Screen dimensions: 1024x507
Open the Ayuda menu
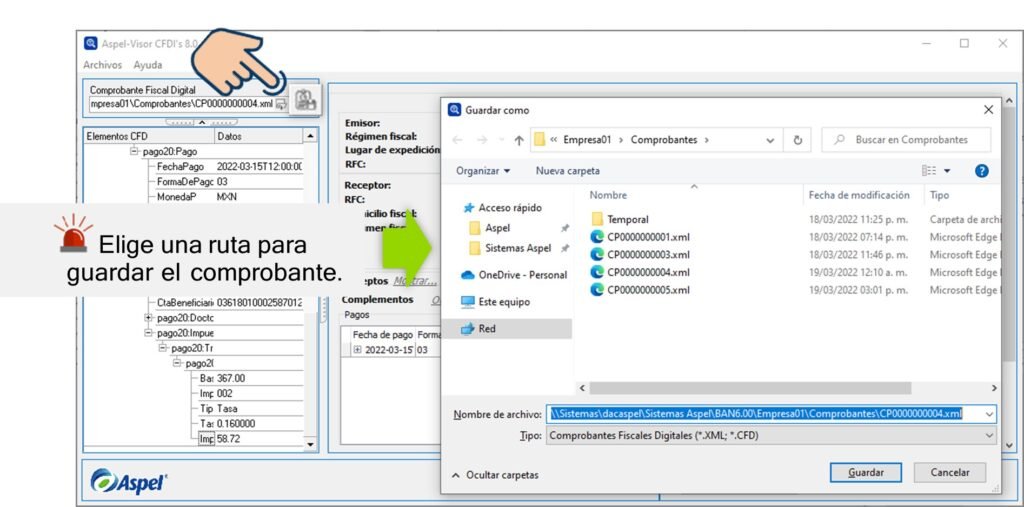148,65
